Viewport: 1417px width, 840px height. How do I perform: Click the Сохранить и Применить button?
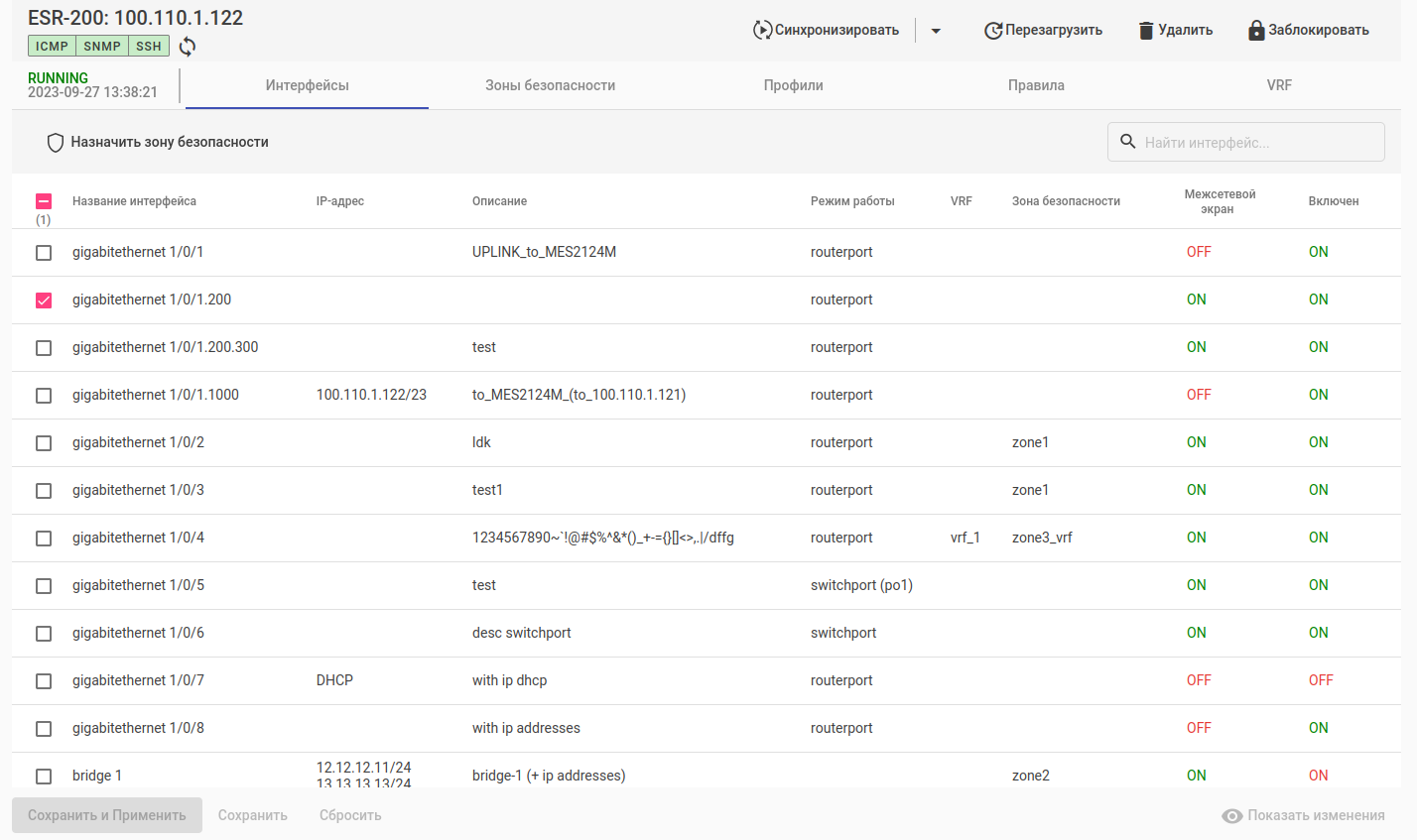(107, 815)
